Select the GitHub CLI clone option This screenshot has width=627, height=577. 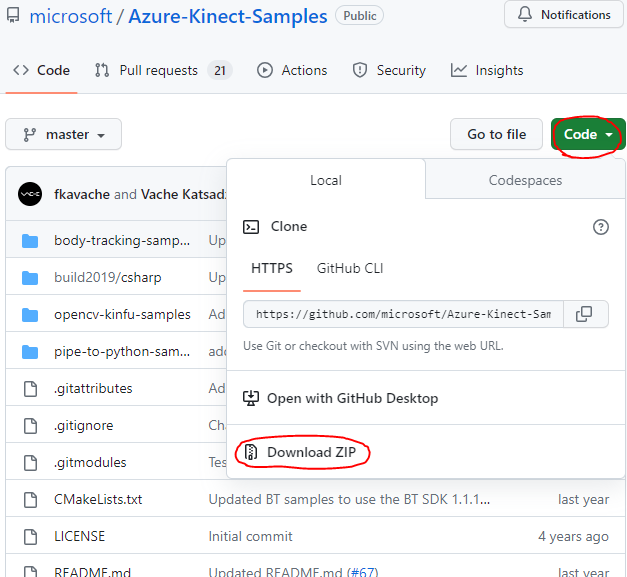click(350, 268)
